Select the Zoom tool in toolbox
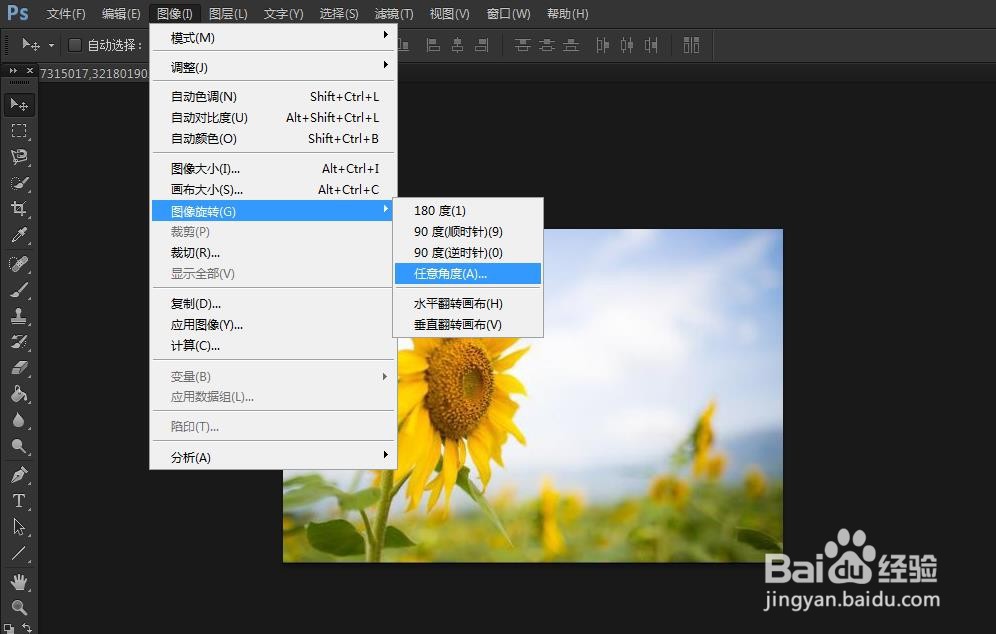 click(19, 607)
